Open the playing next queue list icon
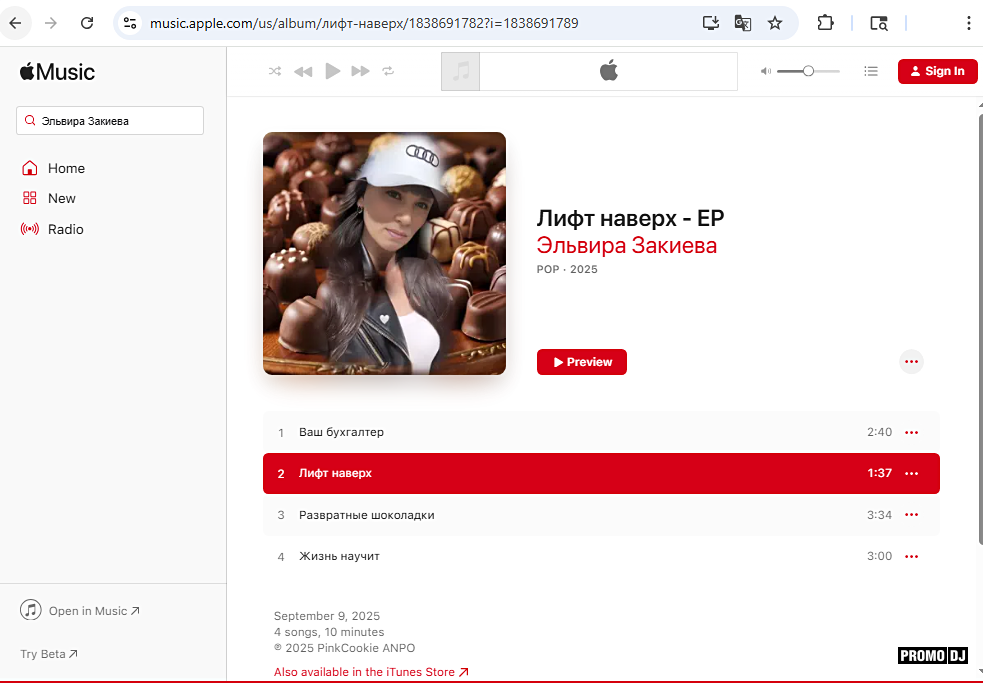The width and height of the screenshot is (983, 683). point(871,71)
